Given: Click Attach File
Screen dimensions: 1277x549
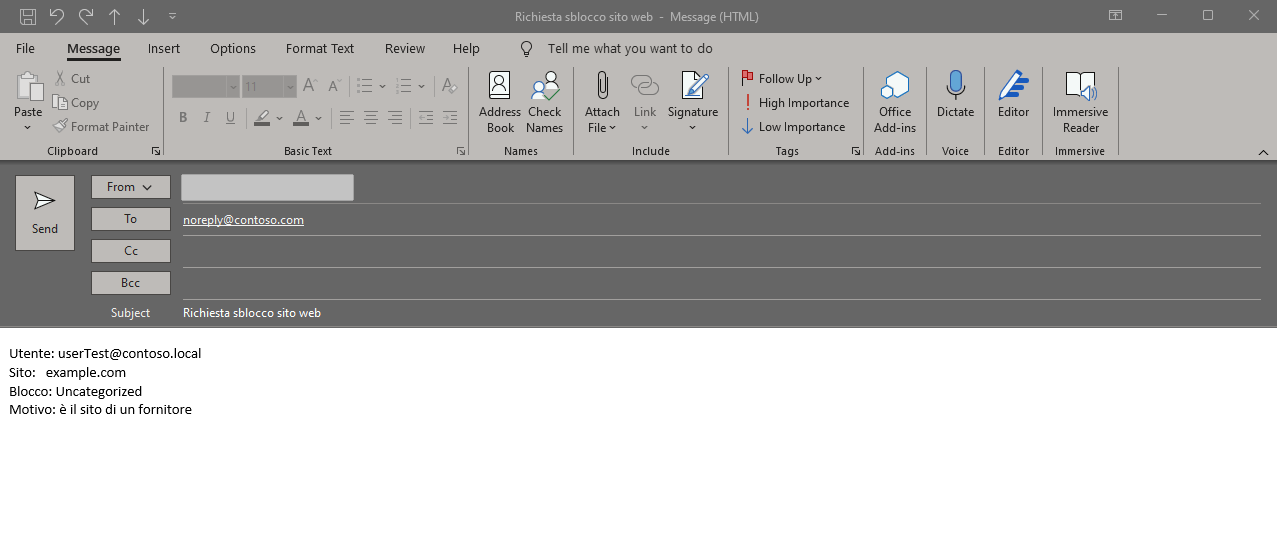Looking at the screenshot, I should pos(602,102).
